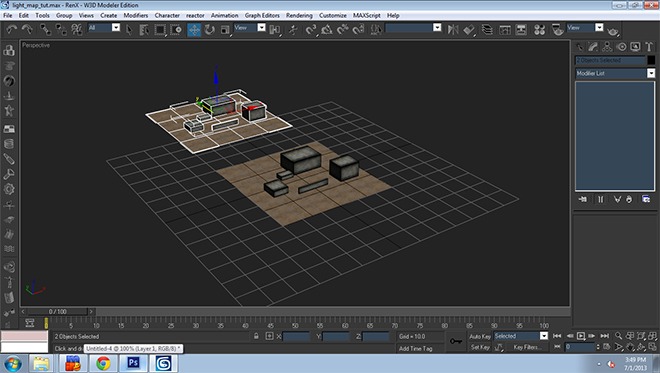This screenshot has width=660, height=373.
Task: Toggle Absolute/Offset transform type-in mode
Action: [269, 336]
